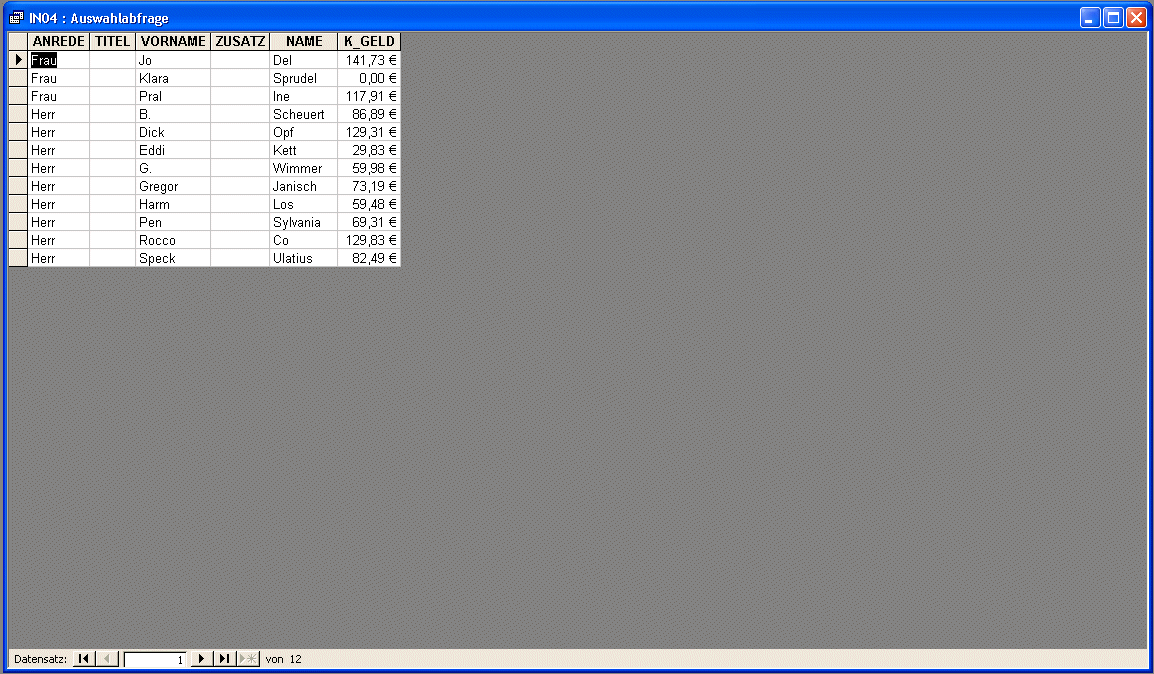The height and width of the screenshot is (674, 1154).
Task: Click the record number input field
Action: click(155, 659)
